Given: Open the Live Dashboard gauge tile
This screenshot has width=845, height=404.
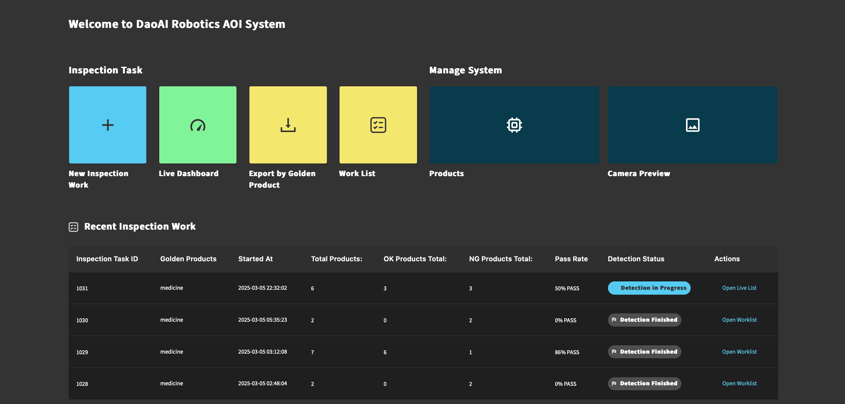Looking at the screenshot, I should (x=198, y=125).
